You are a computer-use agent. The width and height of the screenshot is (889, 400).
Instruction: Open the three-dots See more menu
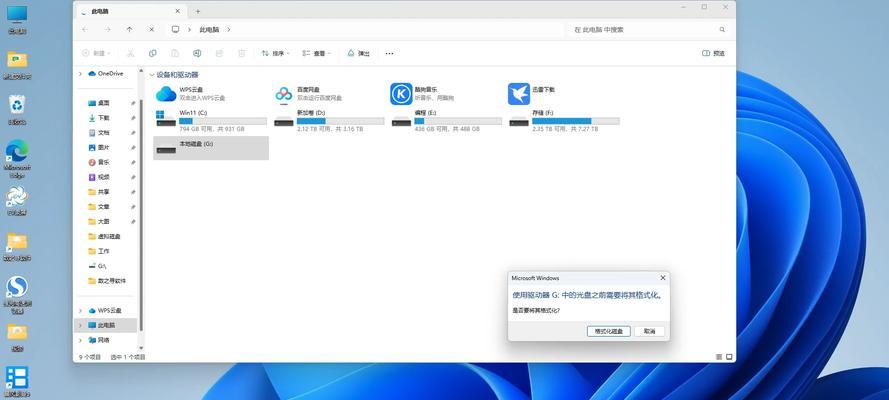[x=389, y=53]
